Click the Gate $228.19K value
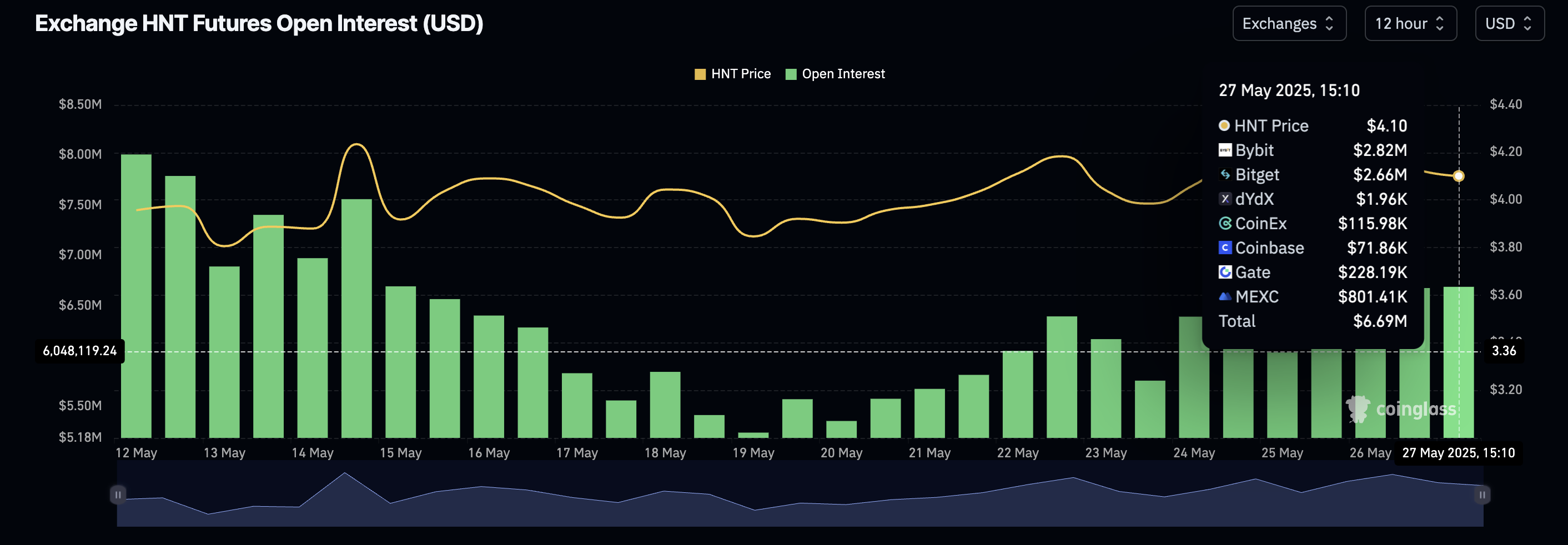1568x545 pixels. pyautogui.click(x=1373, y=272)
